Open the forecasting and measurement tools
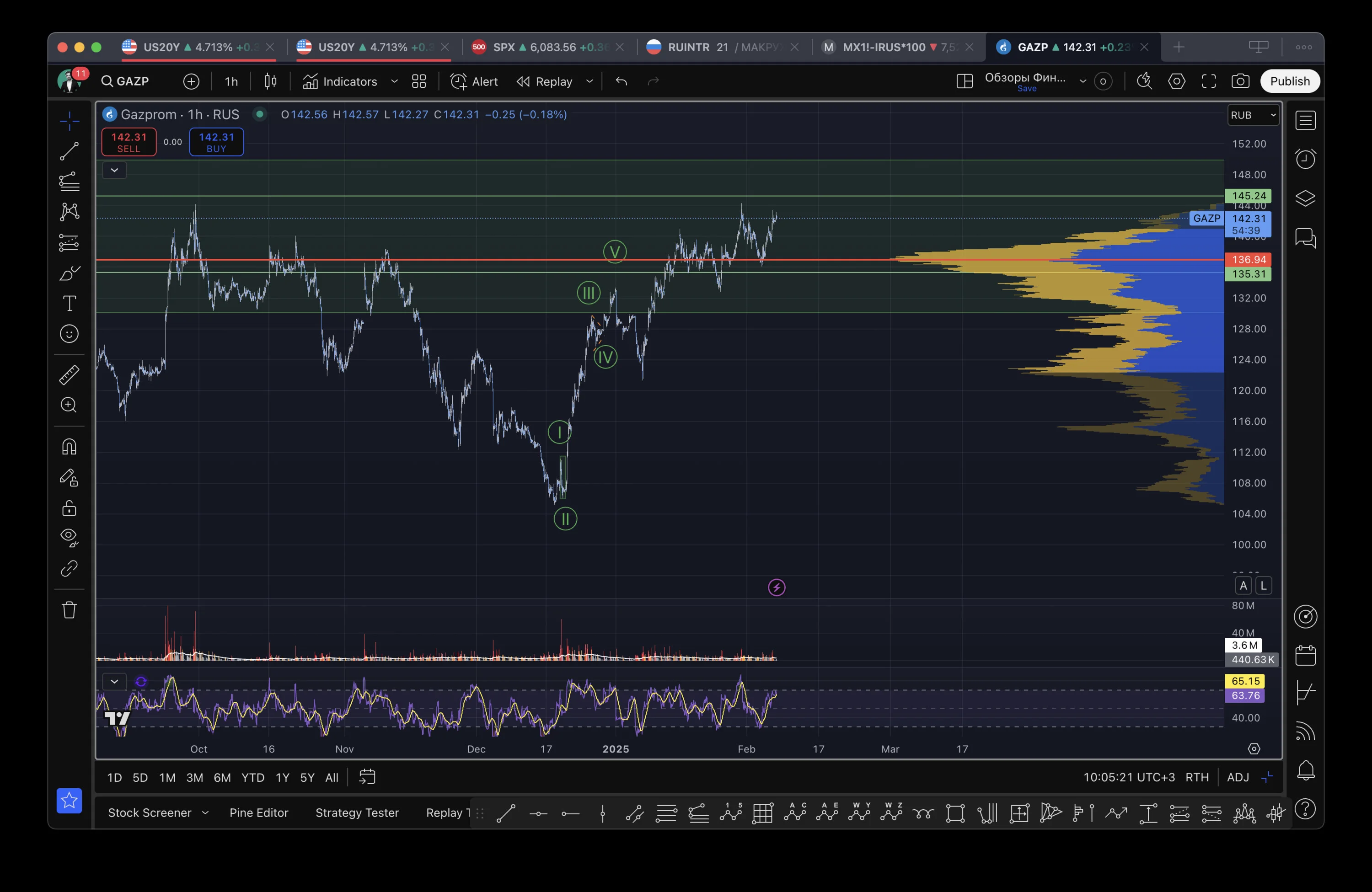Screen dimensions: 1372x892 click(x=69, y=243)
